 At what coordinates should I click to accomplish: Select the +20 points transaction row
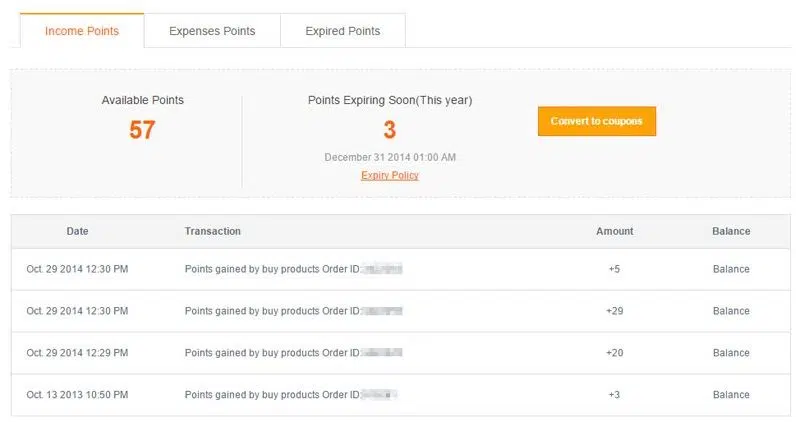tap(401, 353)
